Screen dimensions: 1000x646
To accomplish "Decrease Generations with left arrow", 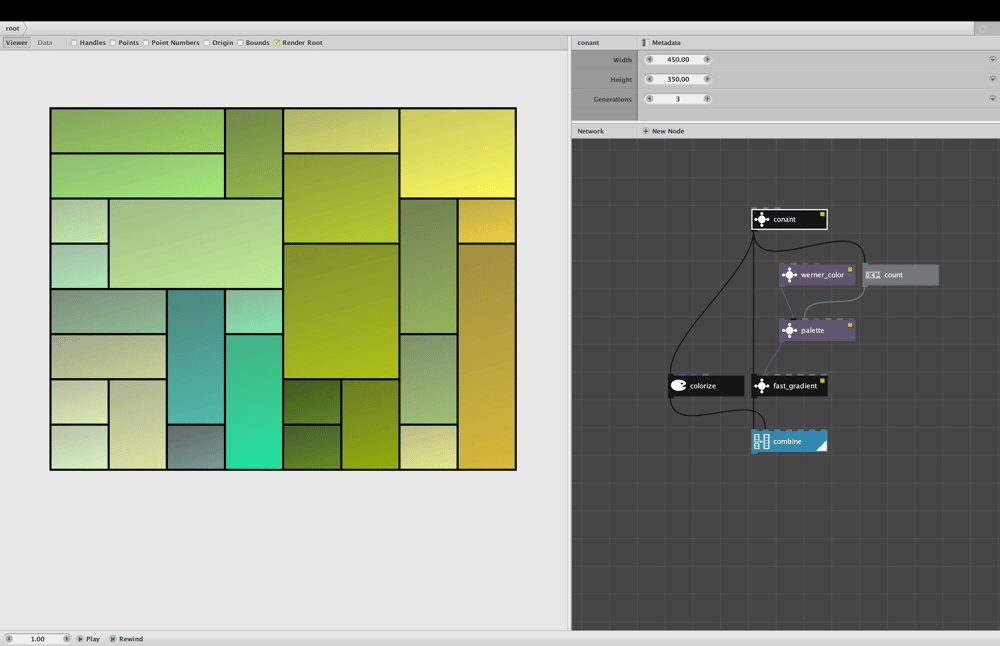I will pos(650,99).
